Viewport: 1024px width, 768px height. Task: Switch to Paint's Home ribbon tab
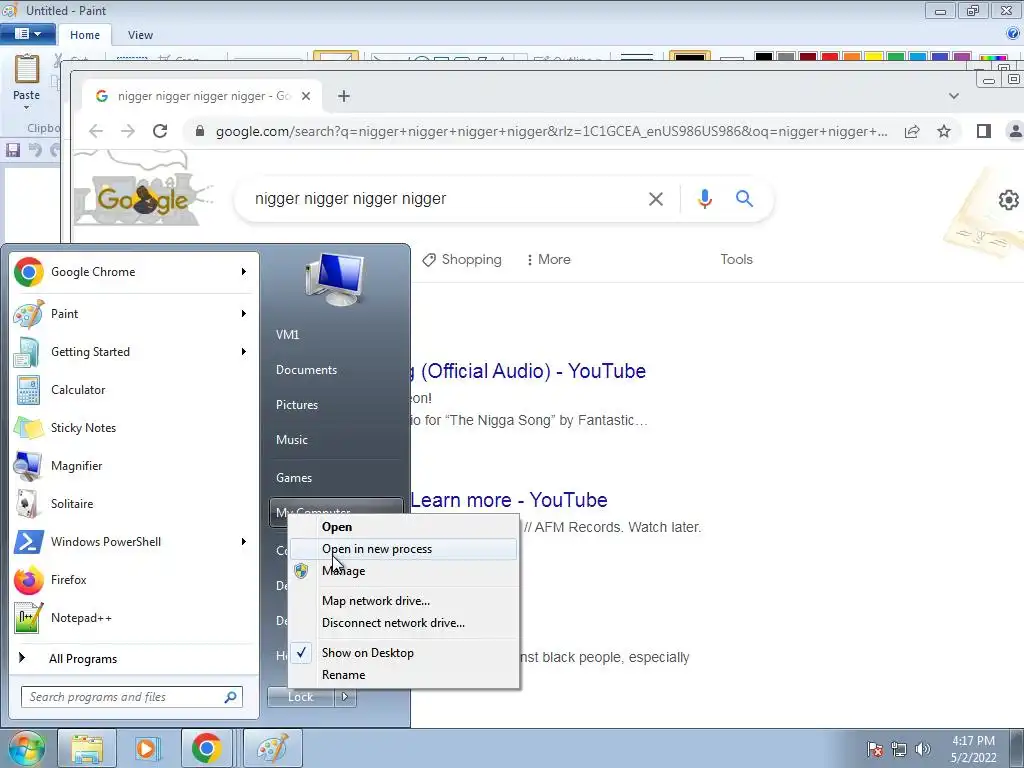(85, 35)
